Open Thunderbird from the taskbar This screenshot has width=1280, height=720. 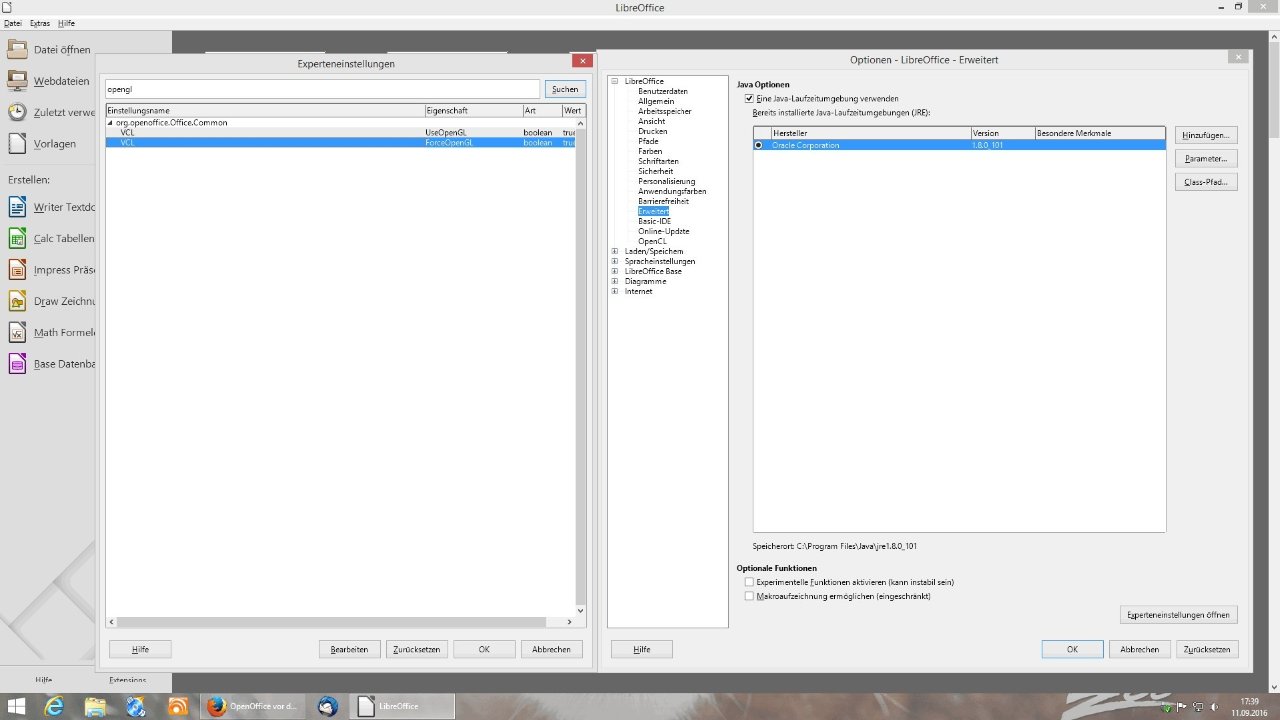(x=327, y=706)
